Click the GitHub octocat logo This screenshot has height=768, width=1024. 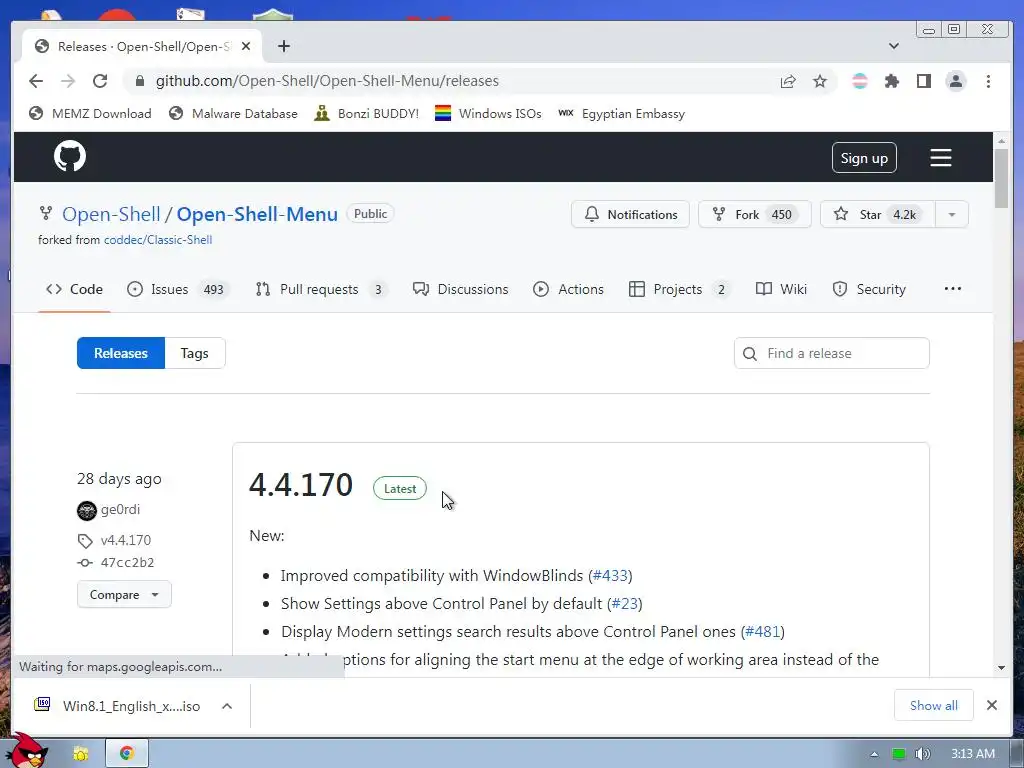[x=70, y=157]
